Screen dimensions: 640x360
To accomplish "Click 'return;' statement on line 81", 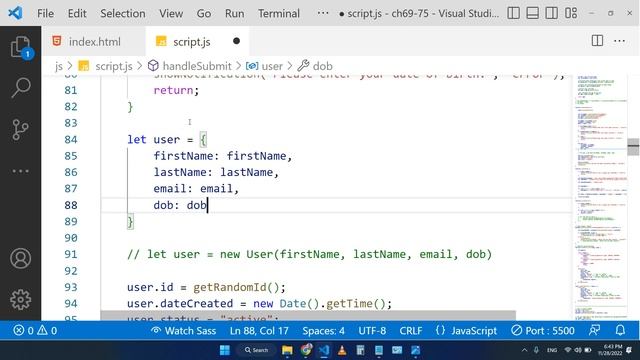I will pos(176,90).
